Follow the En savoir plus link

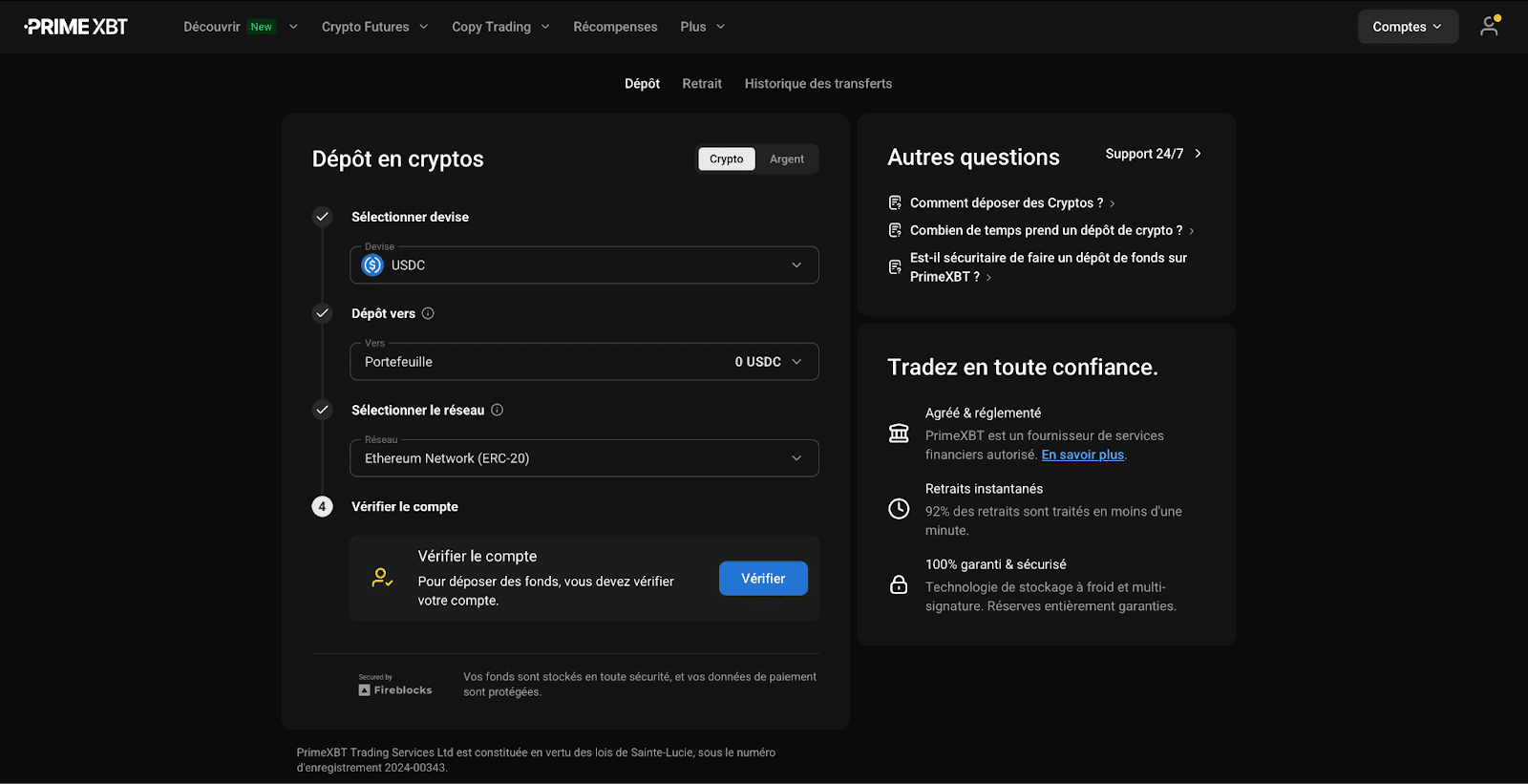[x=1083, y=455]
